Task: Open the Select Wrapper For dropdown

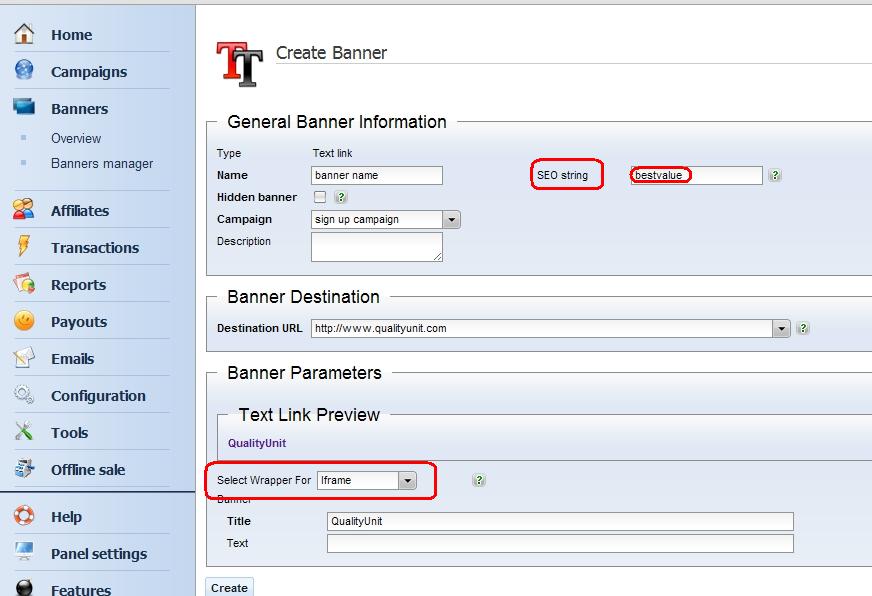Action: (x=407, y=481)
